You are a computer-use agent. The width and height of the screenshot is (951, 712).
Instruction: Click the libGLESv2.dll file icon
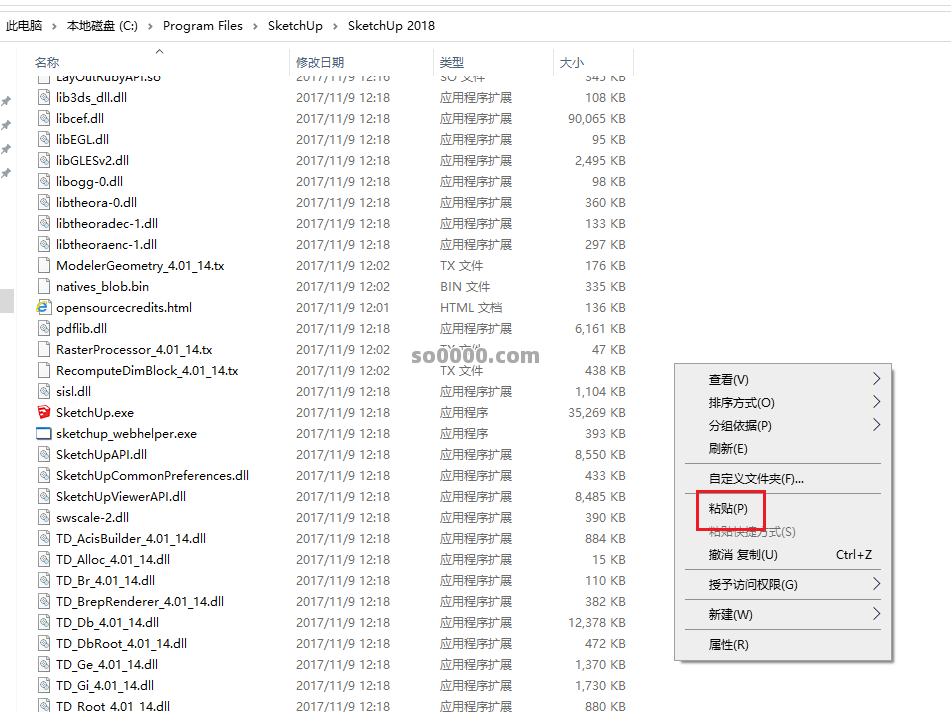click(x=44, y=160)
